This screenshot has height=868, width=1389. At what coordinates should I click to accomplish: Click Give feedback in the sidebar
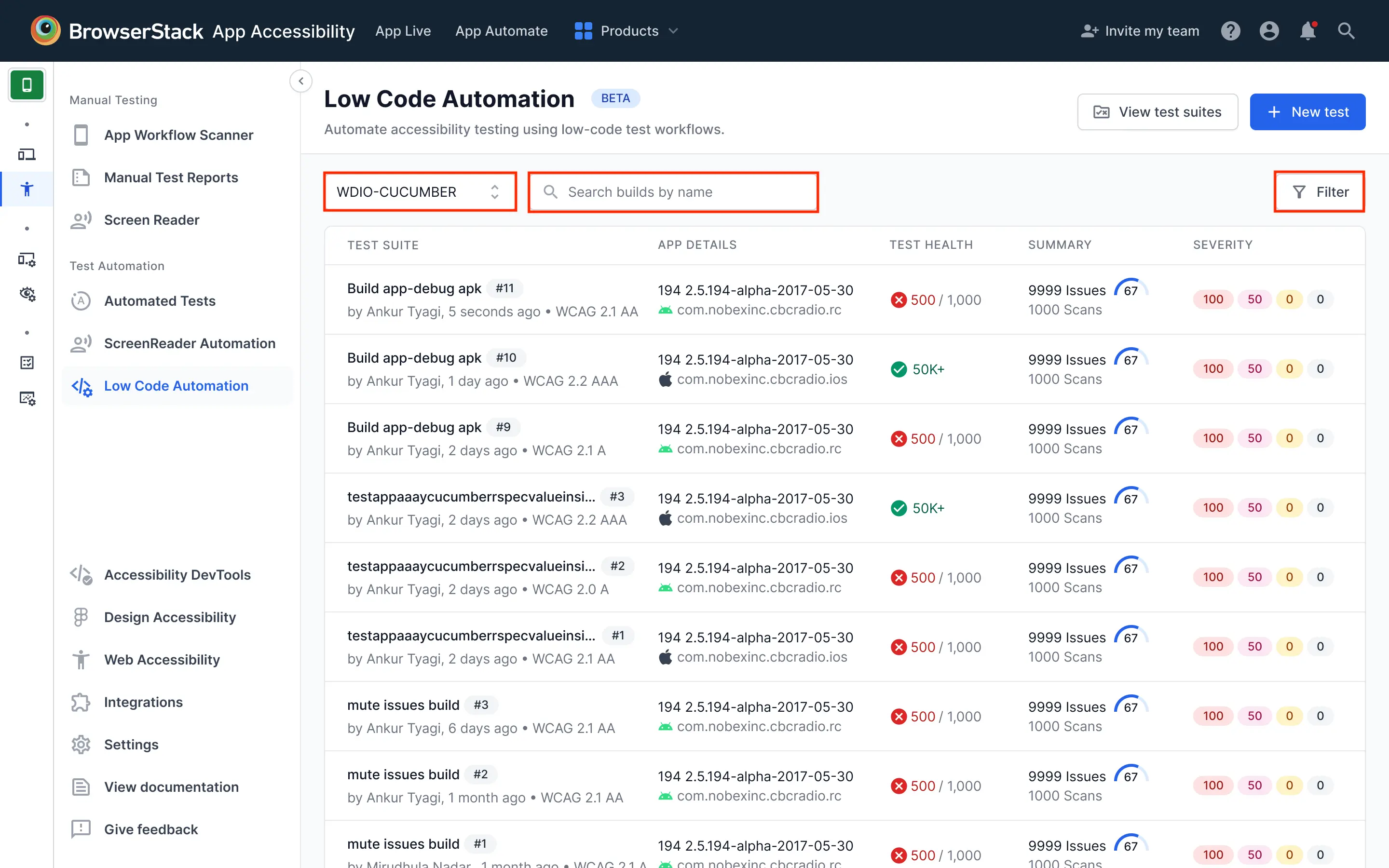[x=178, y=829]
